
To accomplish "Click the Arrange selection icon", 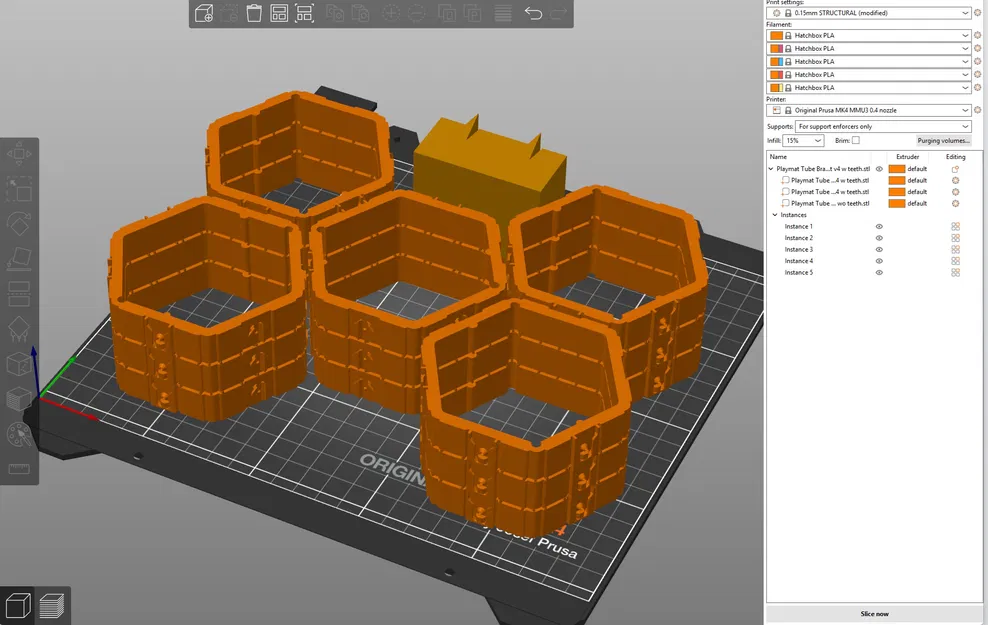I will (x=304, y=13).
